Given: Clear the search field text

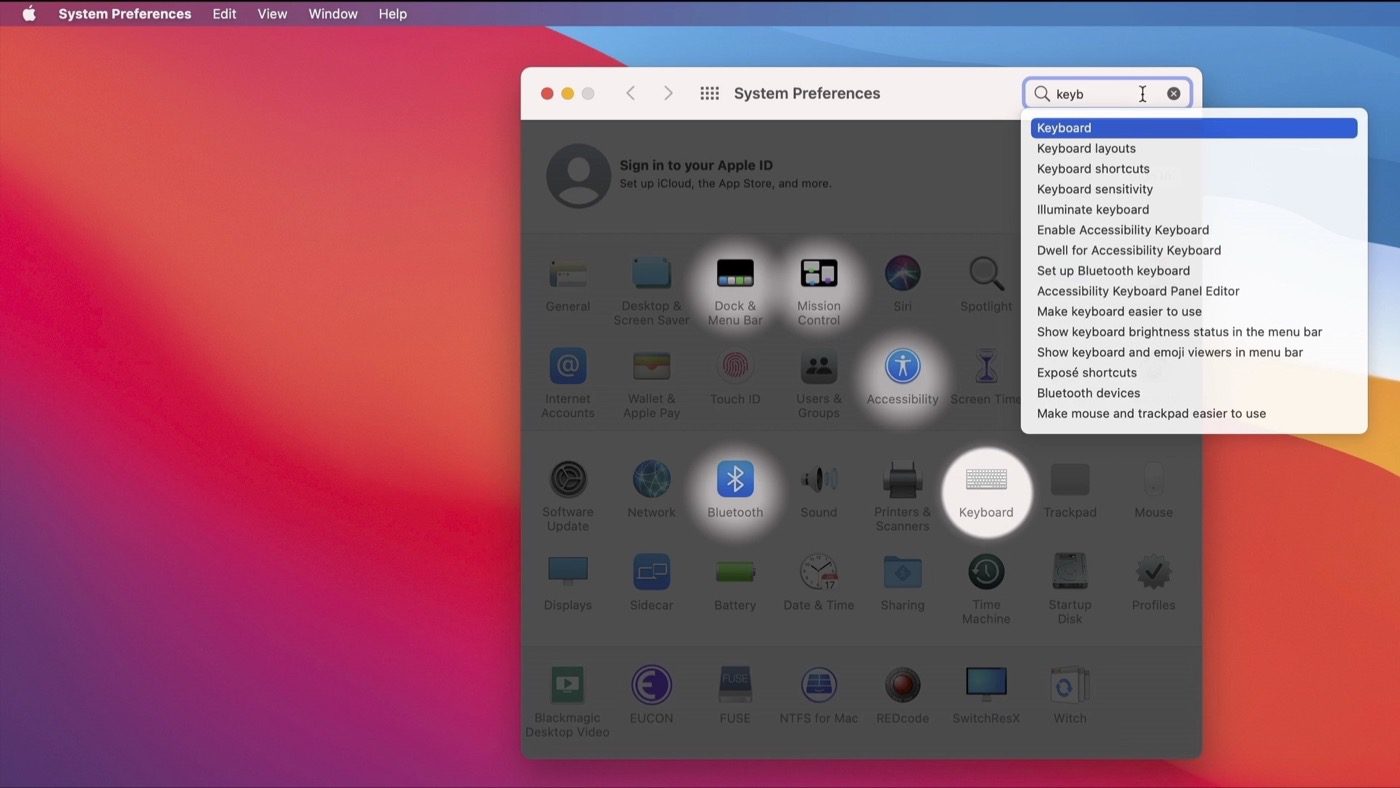Looking at the screenshot, I should tap(1174, 94).
